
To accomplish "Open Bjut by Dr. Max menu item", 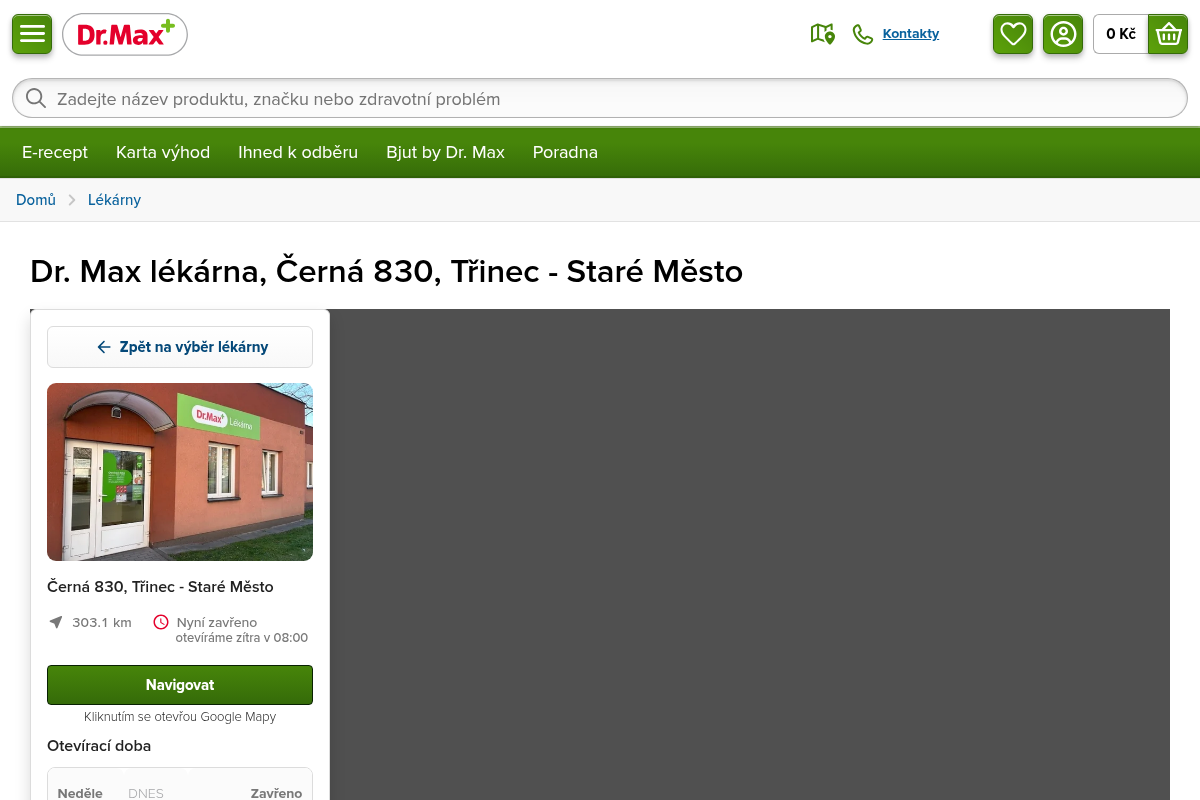I will (x=445, y=152).
